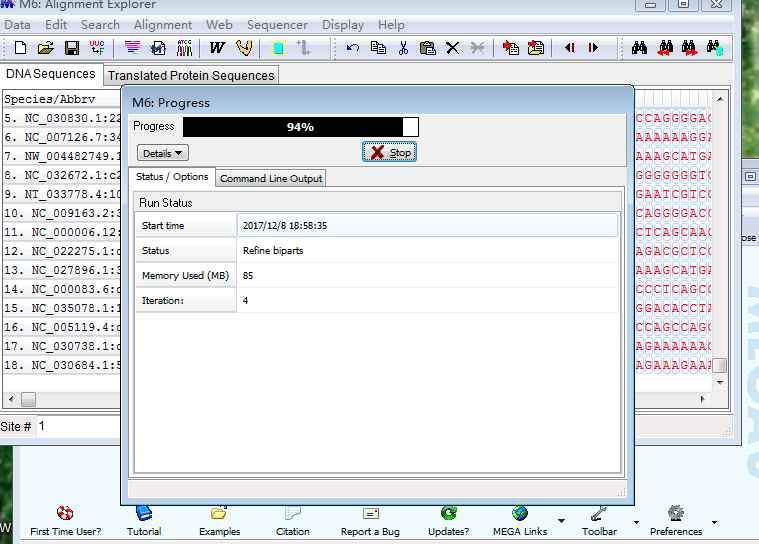Click horizontal scrollbar left arrow
This screenshot has width=759, height=544.
(x=12, y=399)
